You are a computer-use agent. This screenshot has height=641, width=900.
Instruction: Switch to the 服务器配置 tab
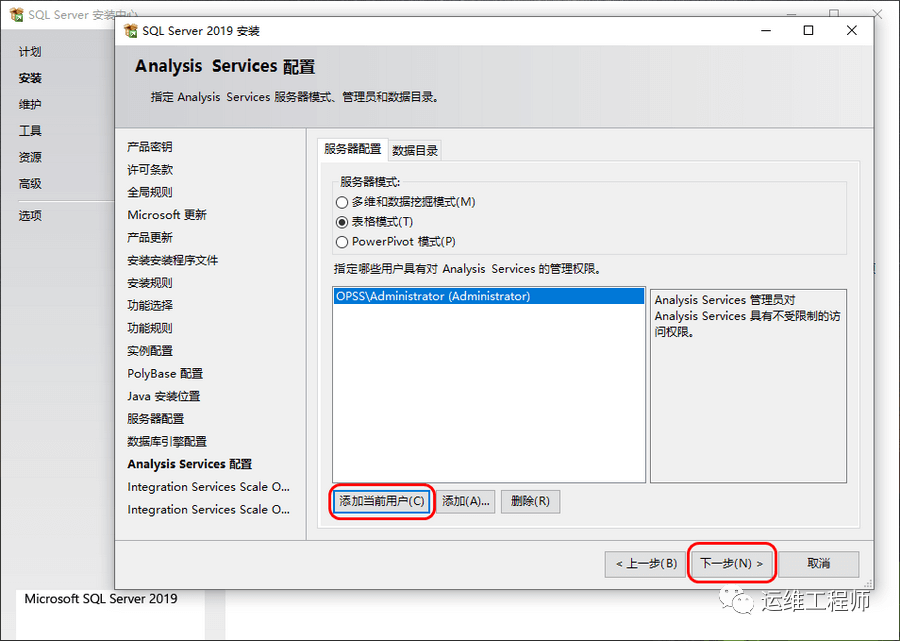[352, 149]
